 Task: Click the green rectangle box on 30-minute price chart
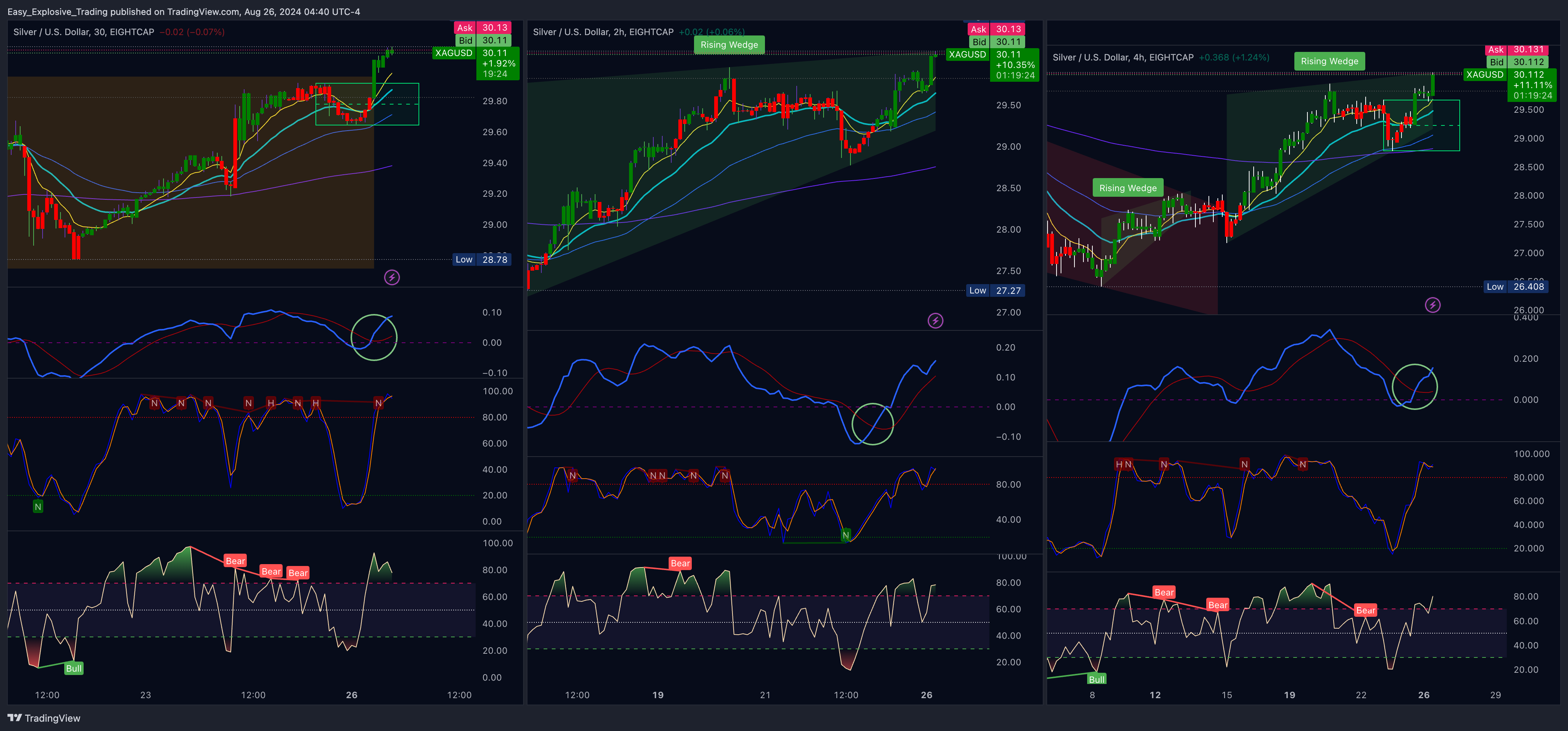[367, 104]
